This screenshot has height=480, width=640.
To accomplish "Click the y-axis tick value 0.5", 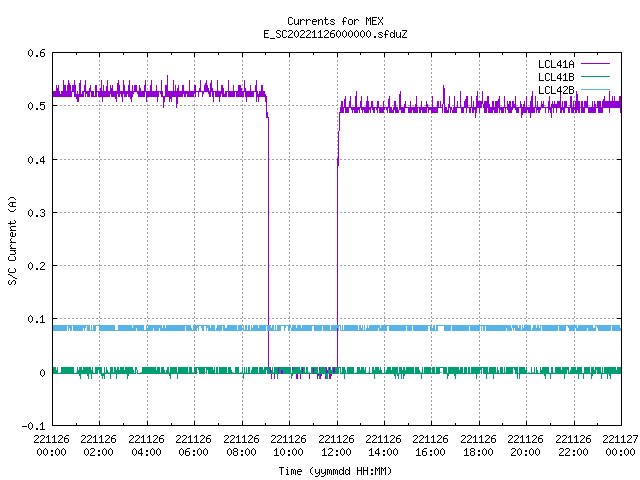I will (36, 106).
